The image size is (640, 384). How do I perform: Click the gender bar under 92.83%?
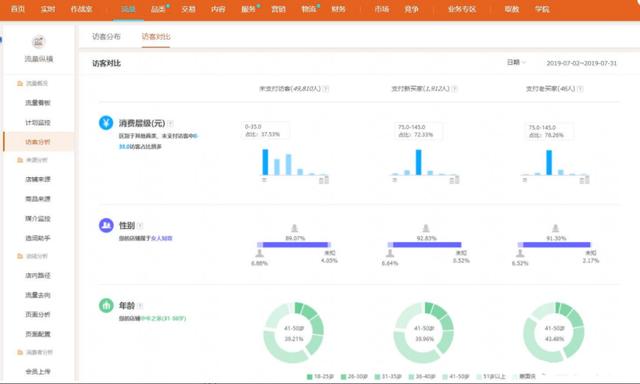(424, 244)
